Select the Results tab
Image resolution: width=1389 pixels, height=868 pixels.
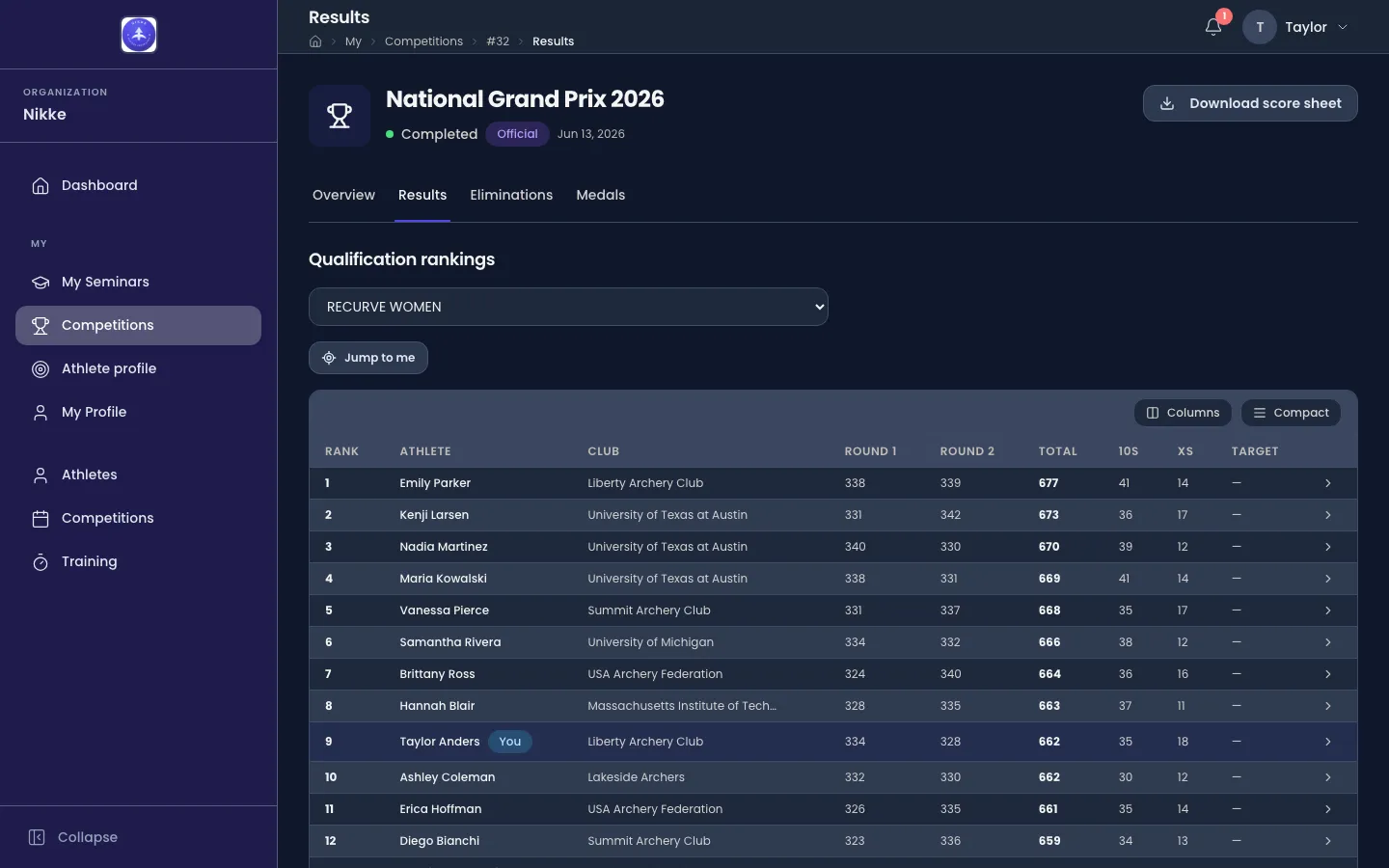[422, 195]
